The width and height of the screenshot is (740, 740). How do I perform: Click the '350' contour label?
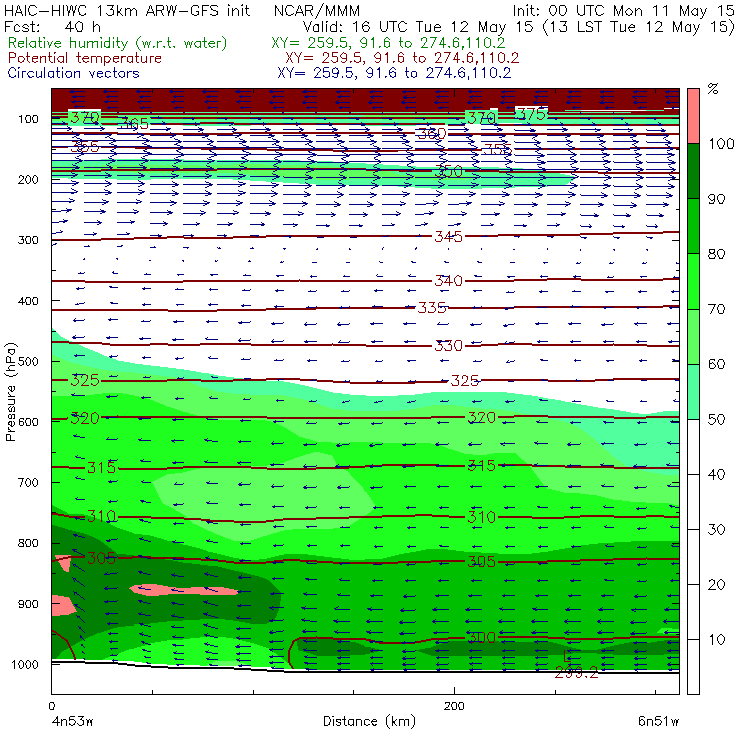point(448,171)
